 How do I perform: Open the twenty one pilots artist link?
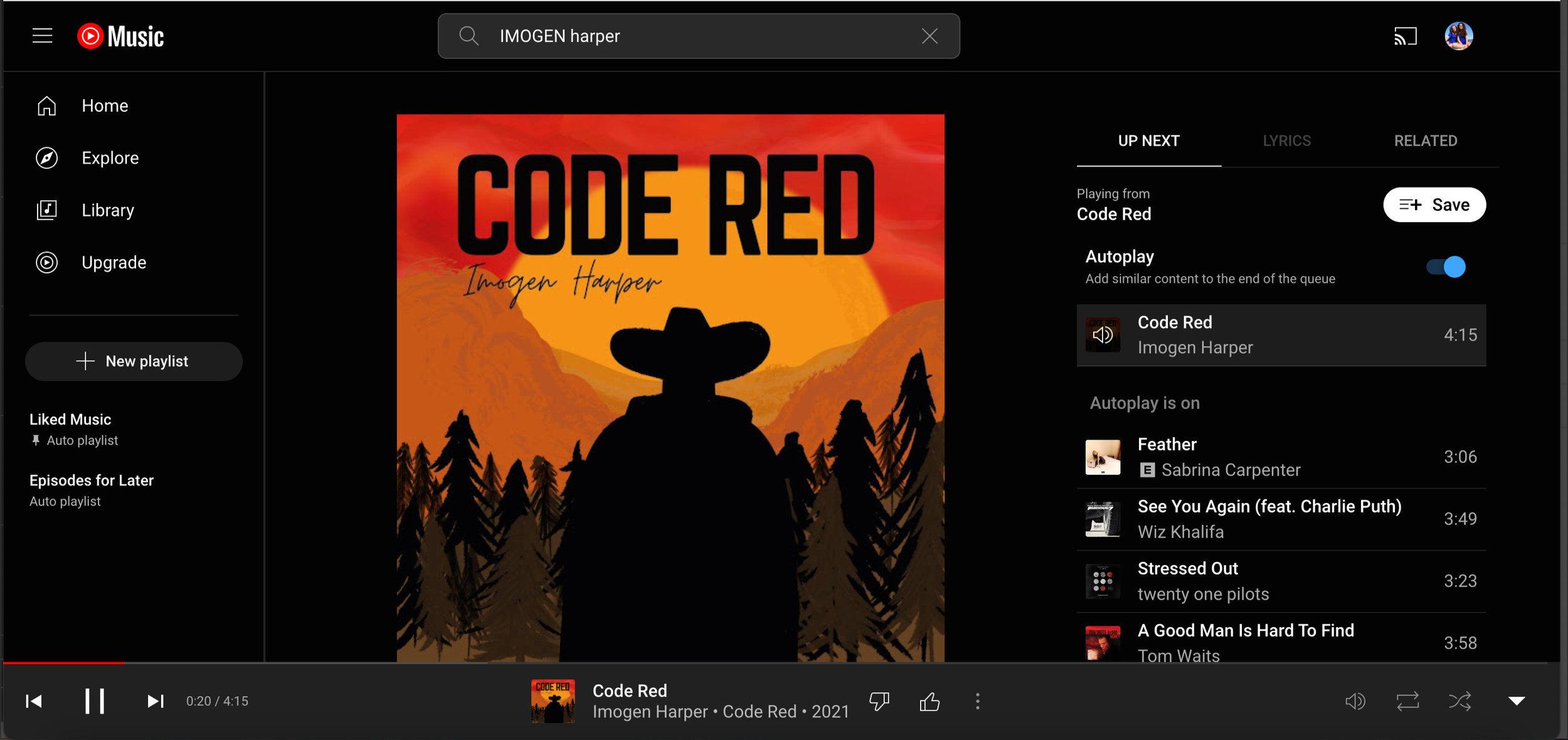pyautogui.click(x=1203, y=594)
